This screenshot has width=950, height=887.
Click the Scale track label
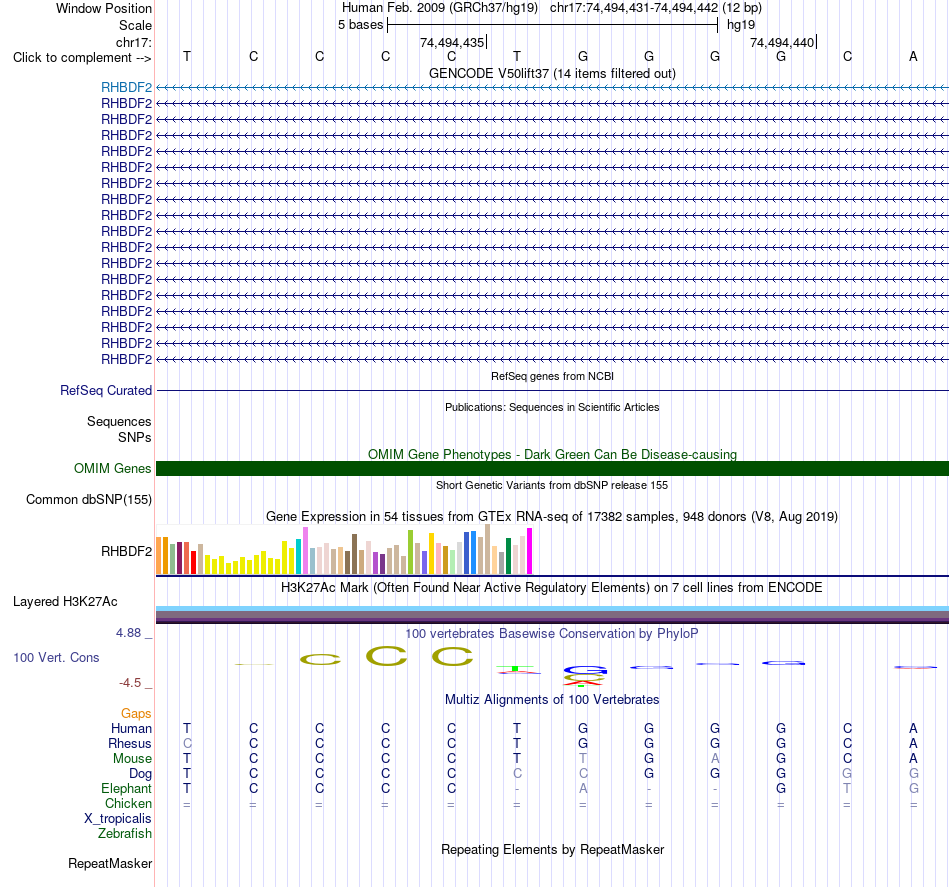click(135, 25)
